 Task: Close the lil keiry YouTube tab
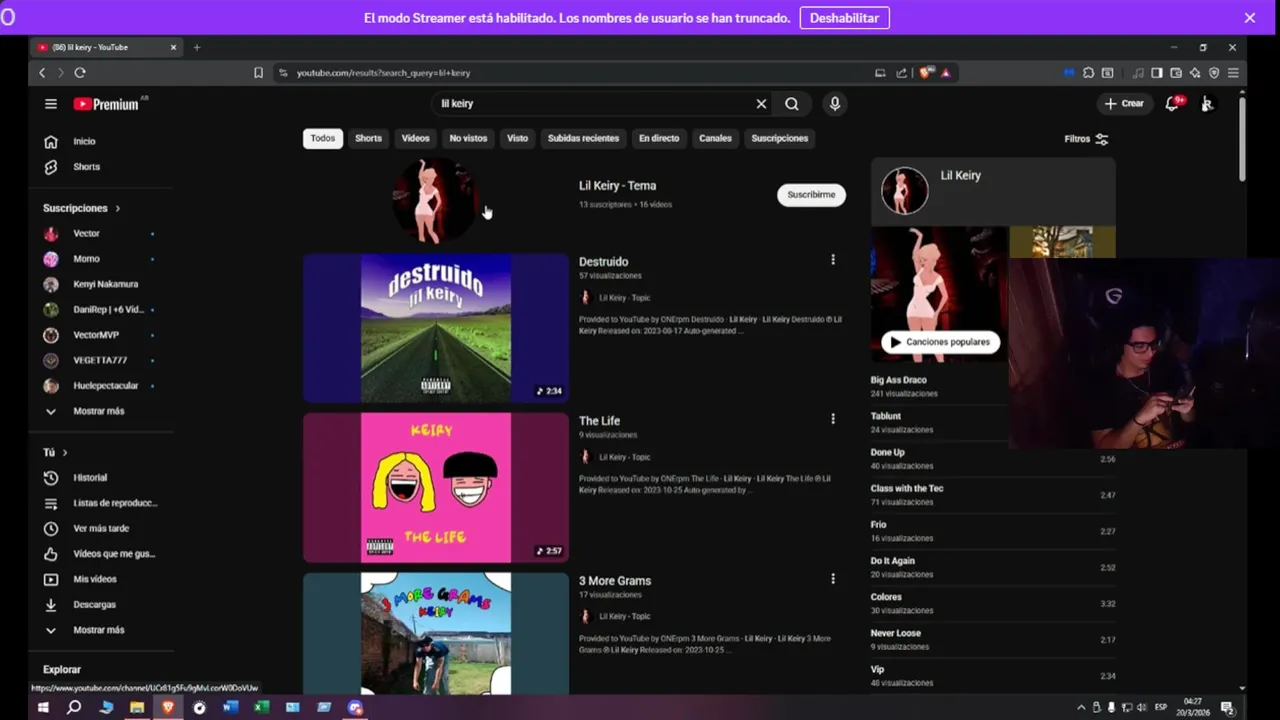(173, 47)
